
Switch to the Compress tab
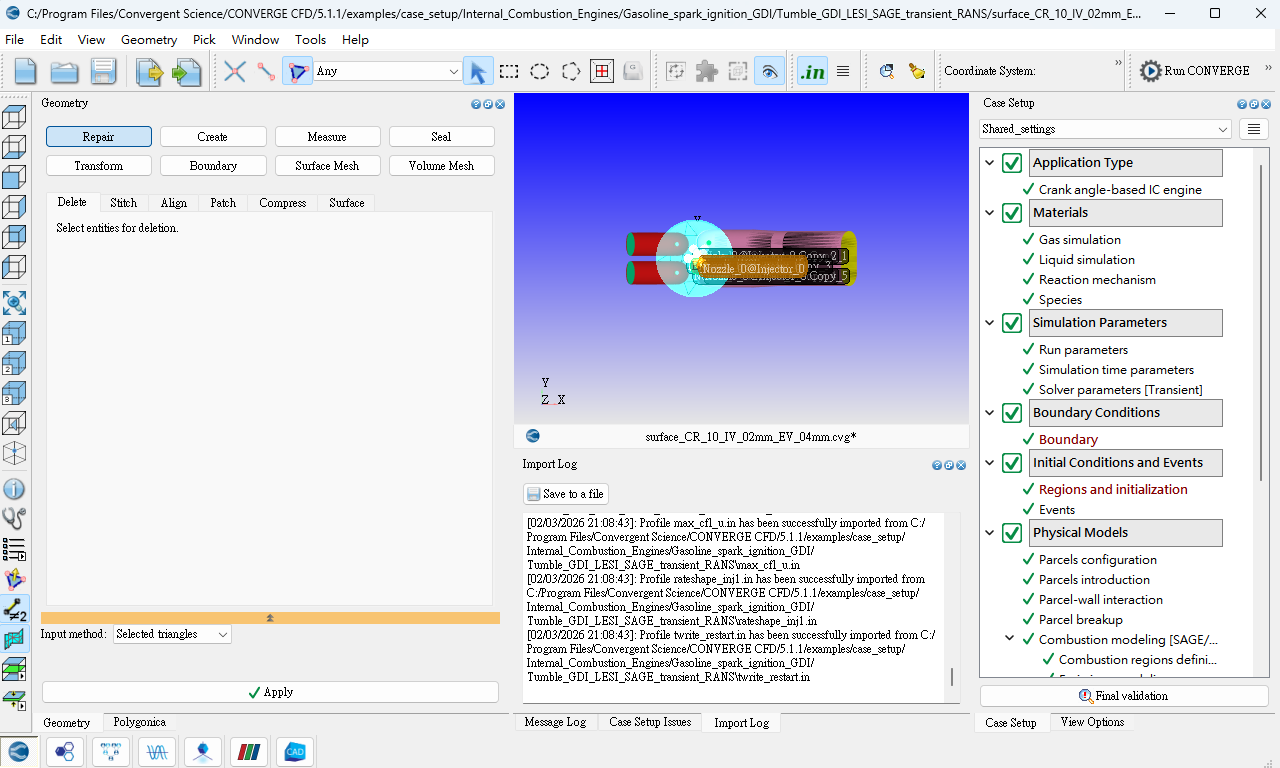[282, 202]
